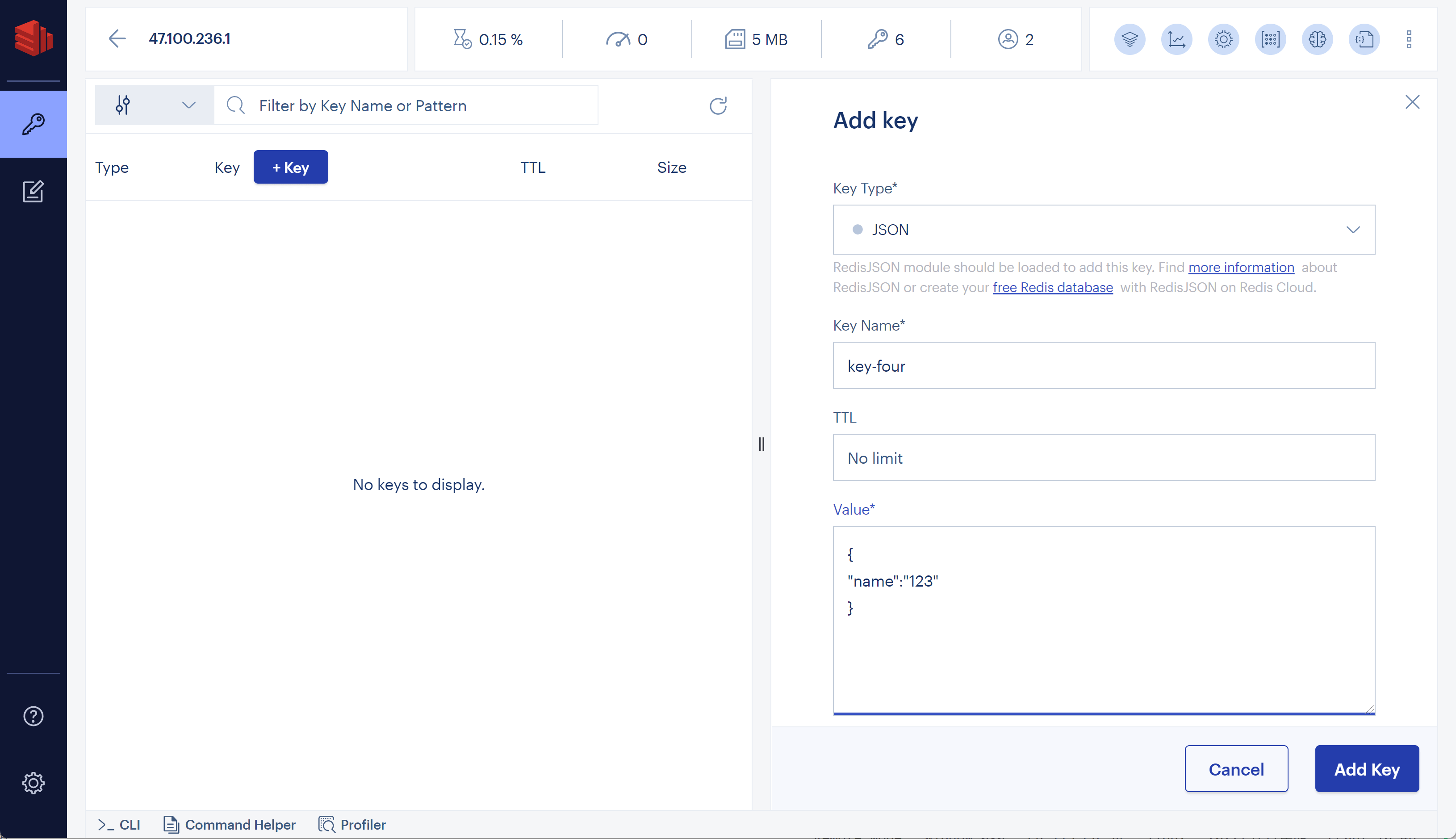Image resolution: width=1456 pixels, height=839 pixels.
Task: Open the three-dot overflow menu
Action: 1409,39
